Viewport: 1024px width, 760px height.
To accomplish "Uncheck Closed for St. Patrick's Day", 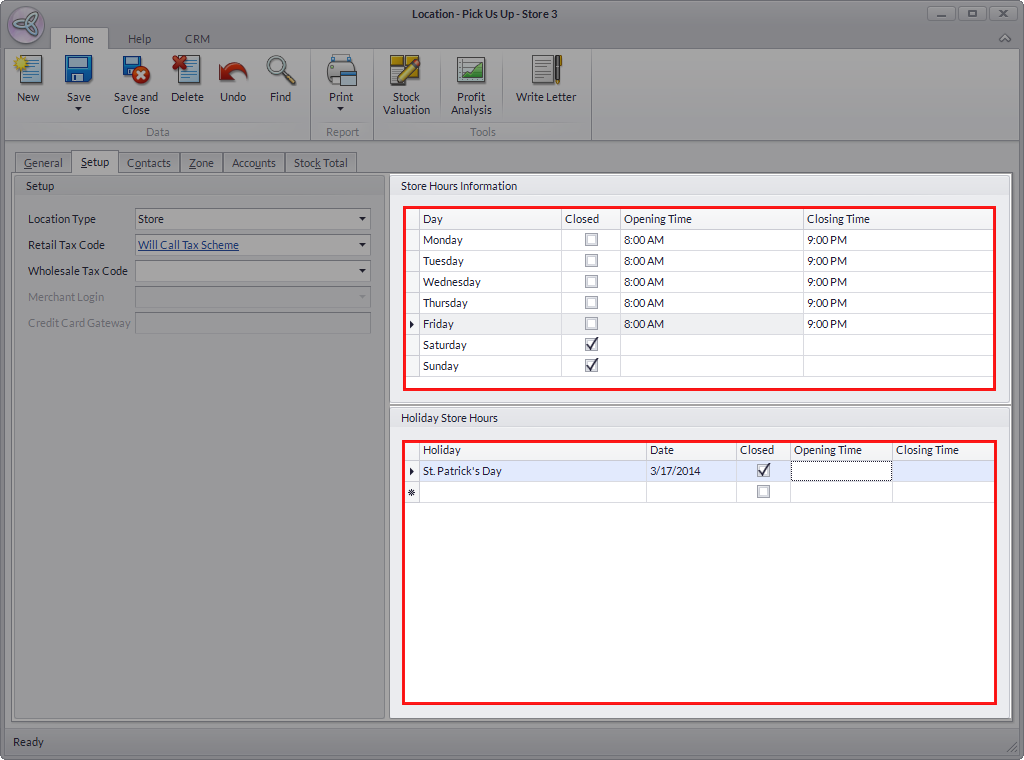I will (763, 471).
